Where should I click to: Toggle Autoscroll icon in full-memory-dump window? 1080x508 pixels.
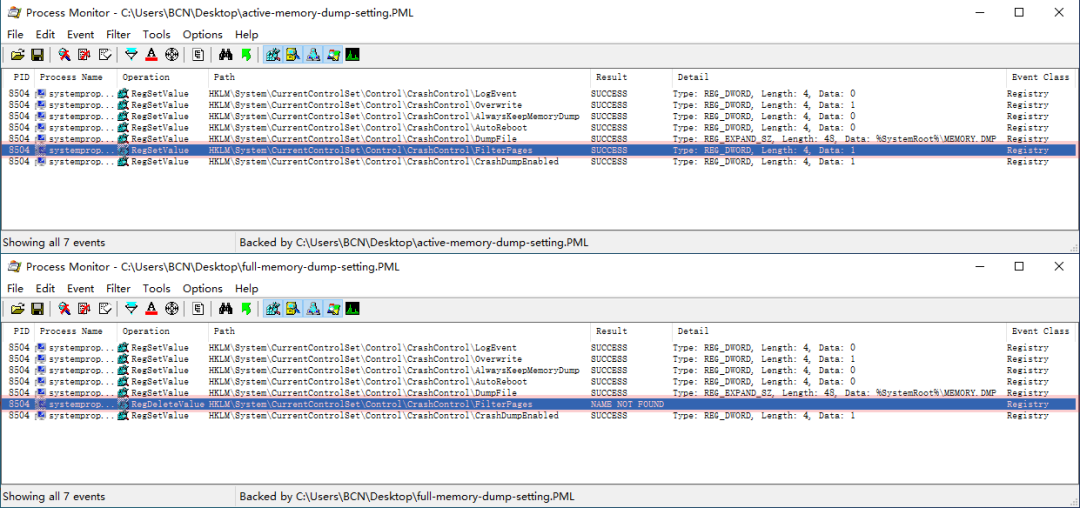(x=84, y=309)
